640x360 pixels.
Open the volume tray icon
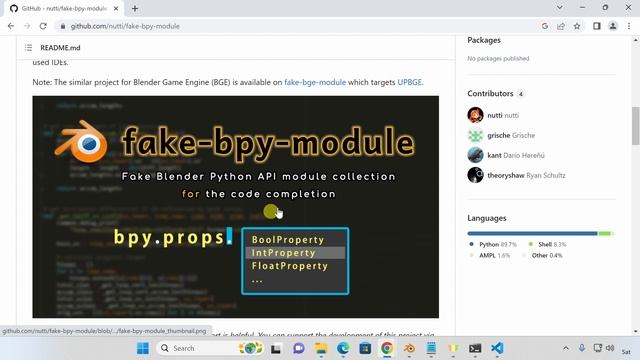tap(610, 348)
